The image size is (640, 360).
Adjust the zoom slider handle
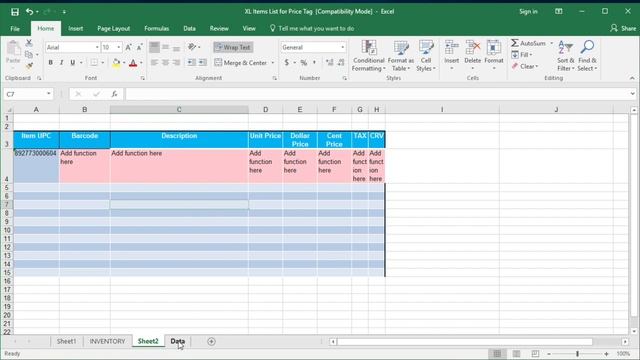coord(578,354)
